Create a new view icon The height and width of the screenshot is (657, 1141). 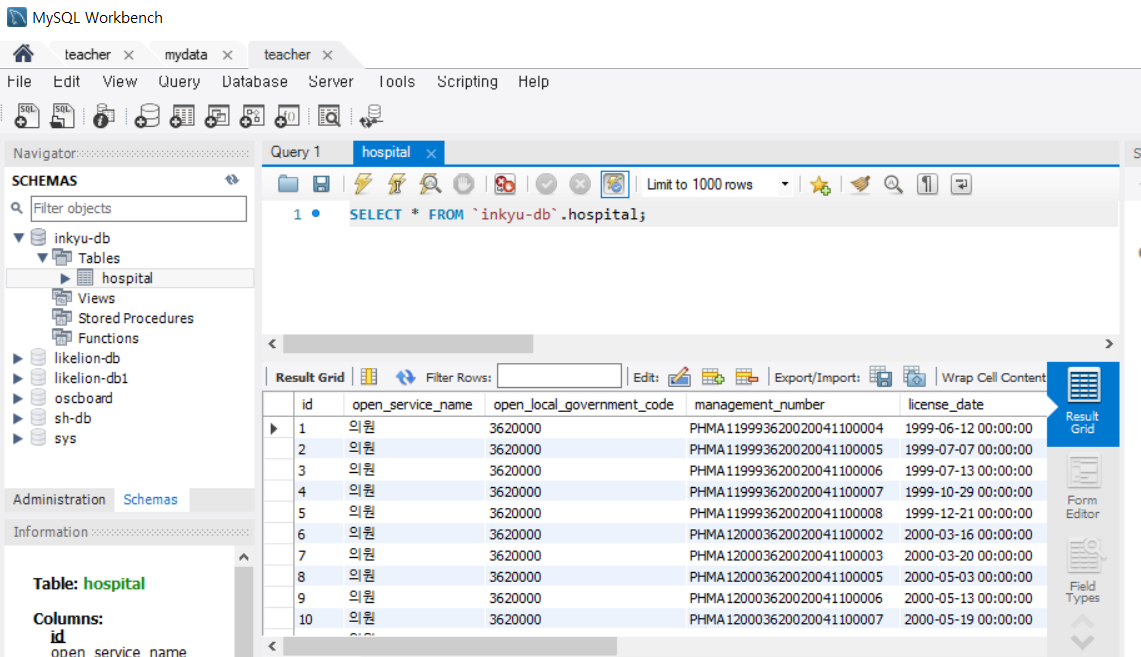point(217,116)
